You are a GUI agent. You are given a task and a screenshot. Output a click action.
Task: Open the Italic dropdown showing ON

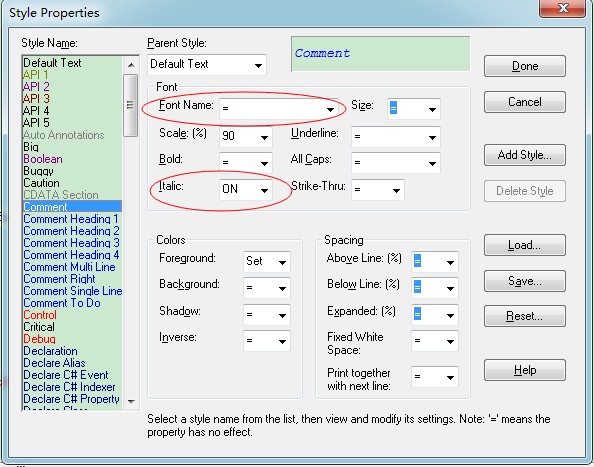coord(245,189)
